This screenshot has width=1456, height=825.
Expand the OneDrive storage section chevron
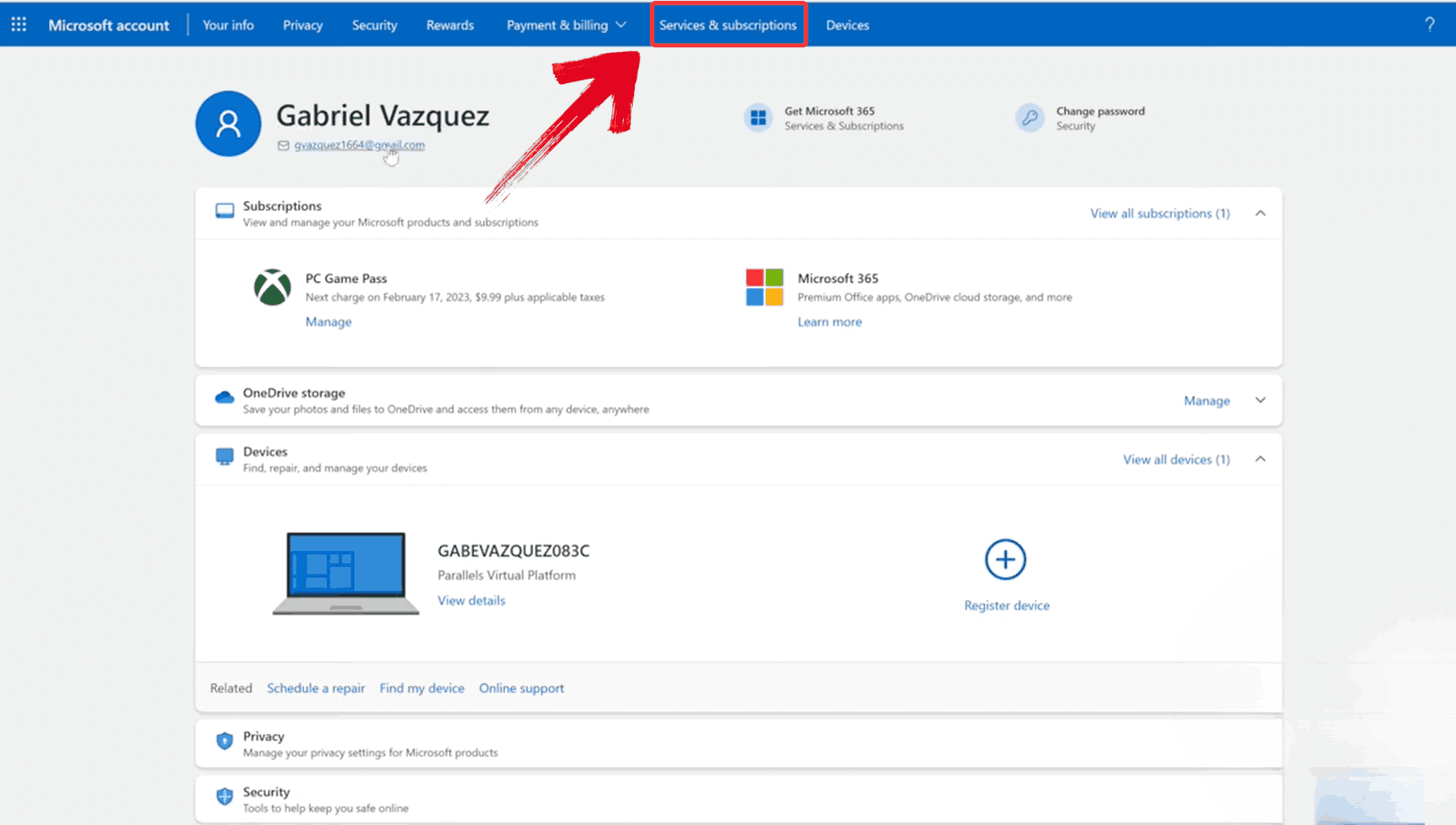click(x=1260, y=400)
